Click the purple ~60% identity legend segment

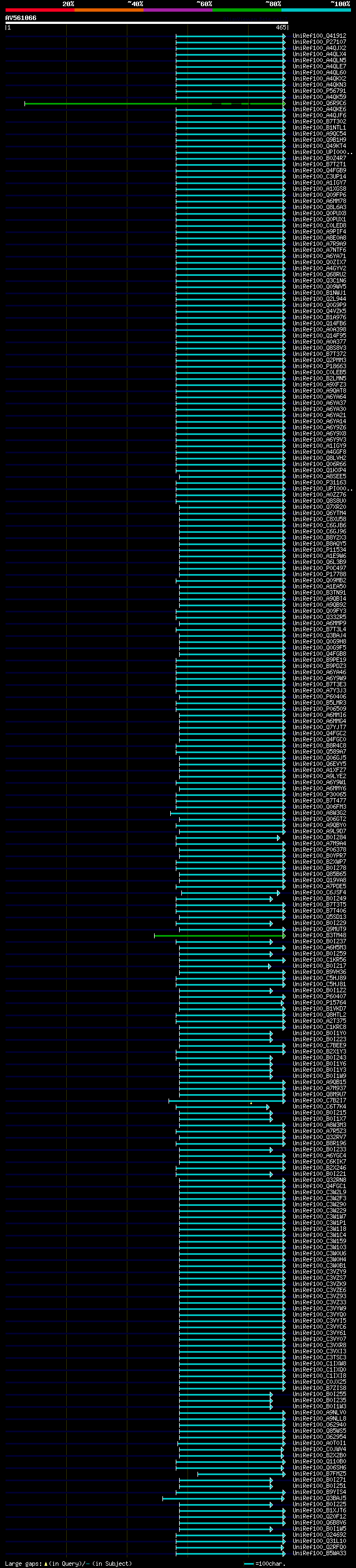click(x=179, y=10)
